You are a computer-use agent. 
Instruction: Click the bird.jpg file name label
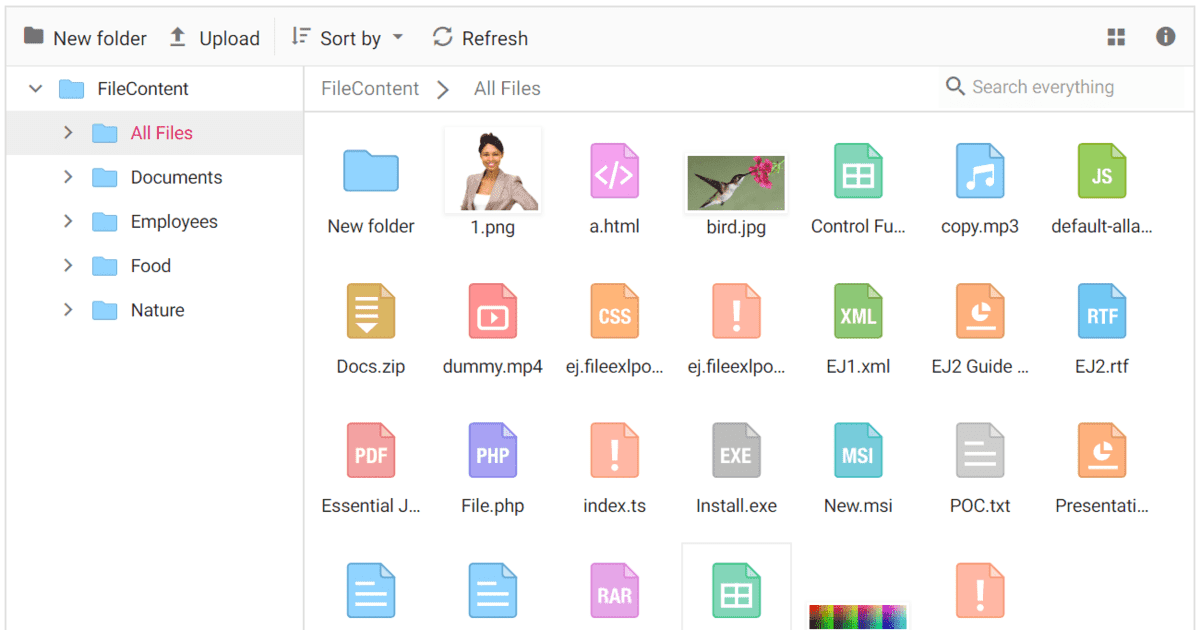[736, 227]
